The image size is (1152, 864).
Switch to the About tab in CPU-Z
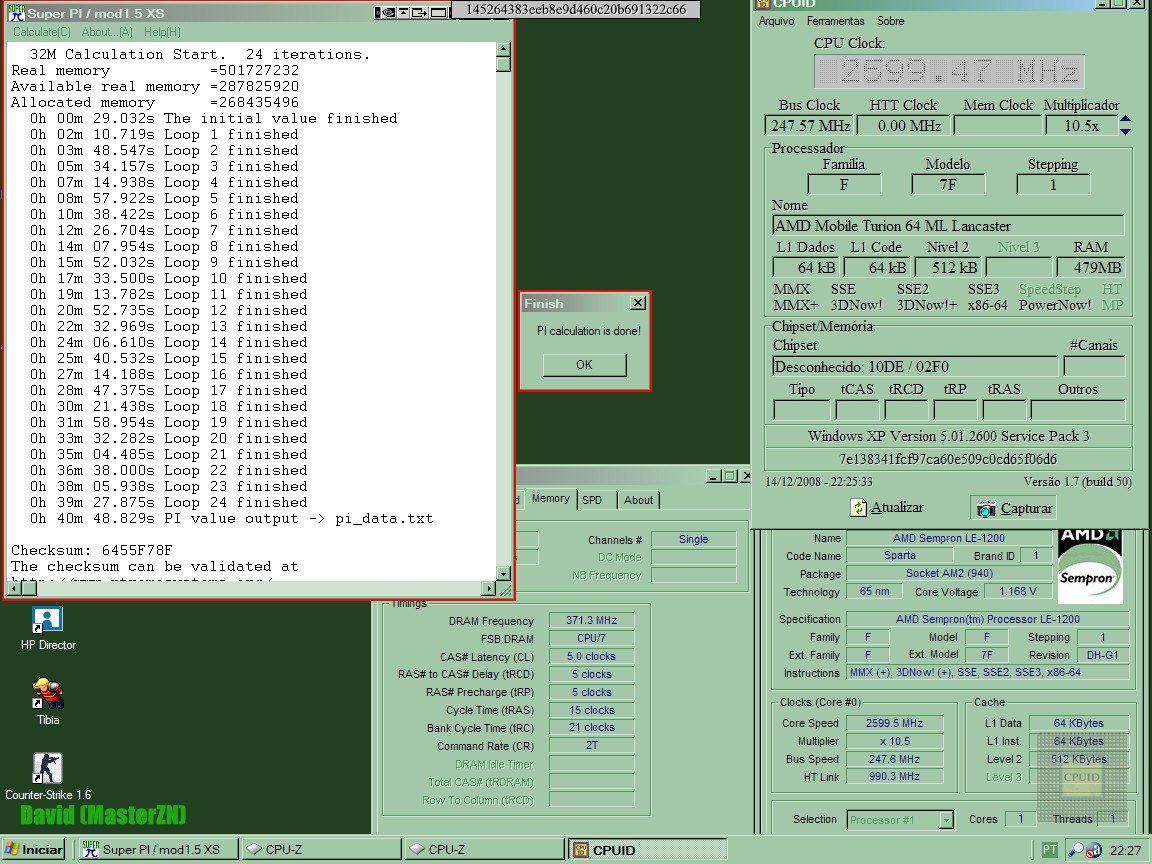click(x=638, y=500)
